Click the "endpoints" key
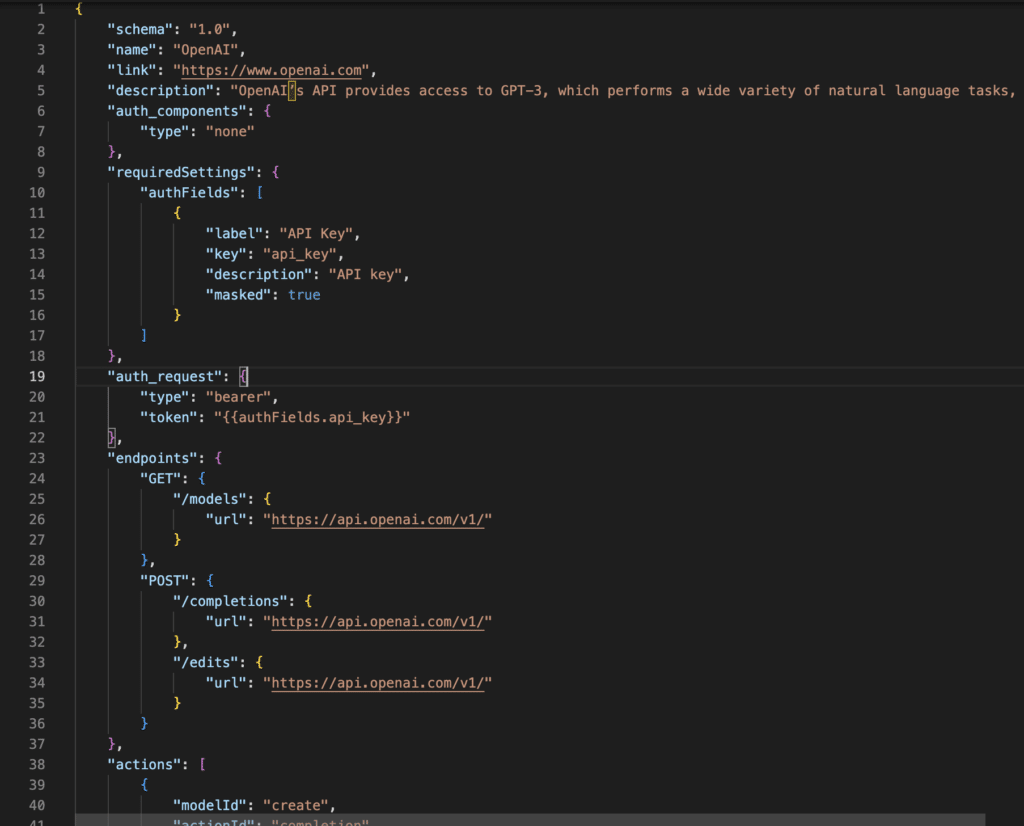The width and height of the screenshot is (1024, 826). [x=152, y=458]
